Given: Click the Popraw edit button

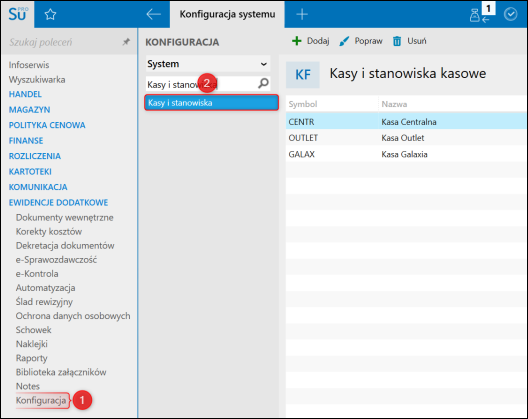Looking at the screenshot, I should coord(361,41).
